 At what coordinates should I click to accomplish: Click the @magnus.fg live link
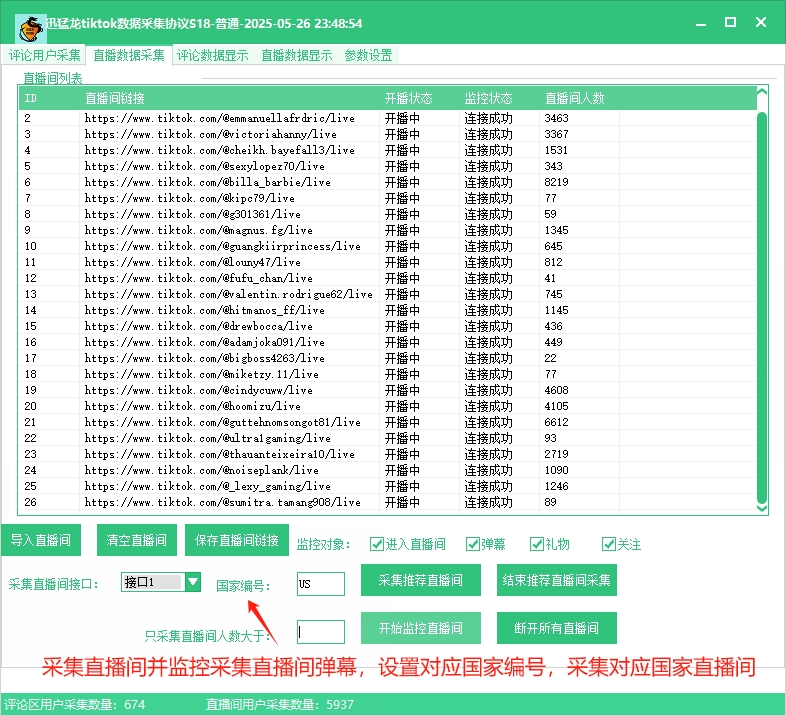tap(199, 230)
